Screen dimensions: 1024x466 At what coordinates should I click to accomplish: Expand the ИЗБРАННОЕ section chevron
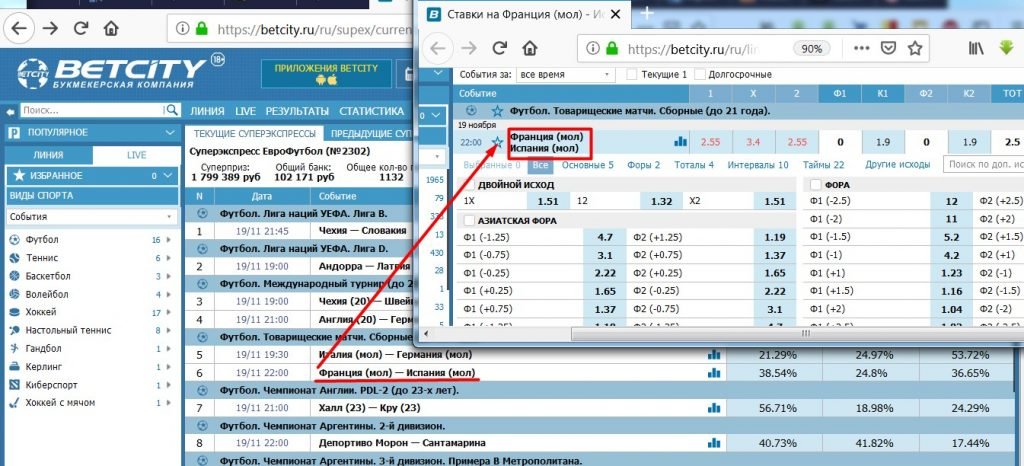tap(168, 176)
